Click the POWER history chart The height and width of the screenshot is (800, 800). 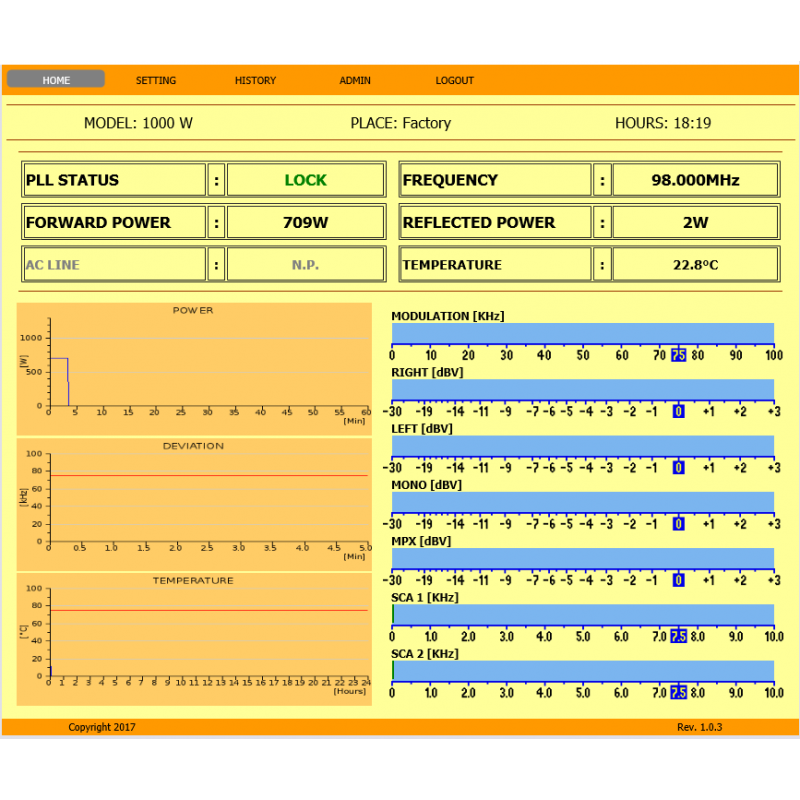tap(194, 368)
